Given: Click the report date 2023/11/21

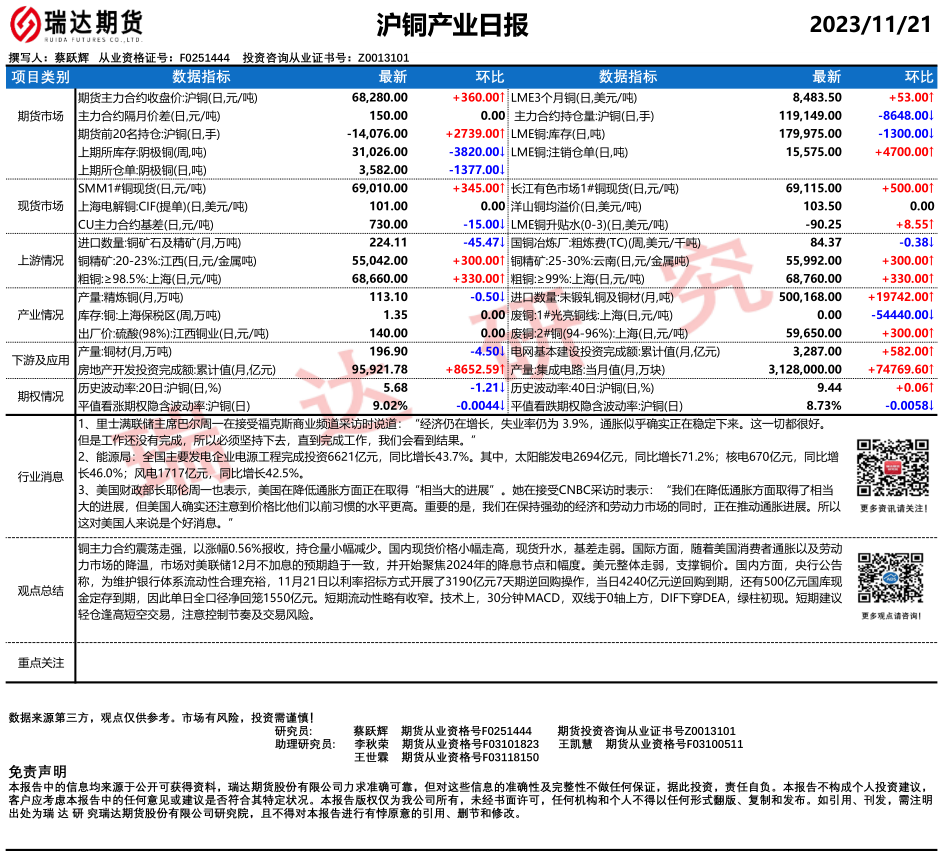Looking at the screenshot, I should [870, 25].
